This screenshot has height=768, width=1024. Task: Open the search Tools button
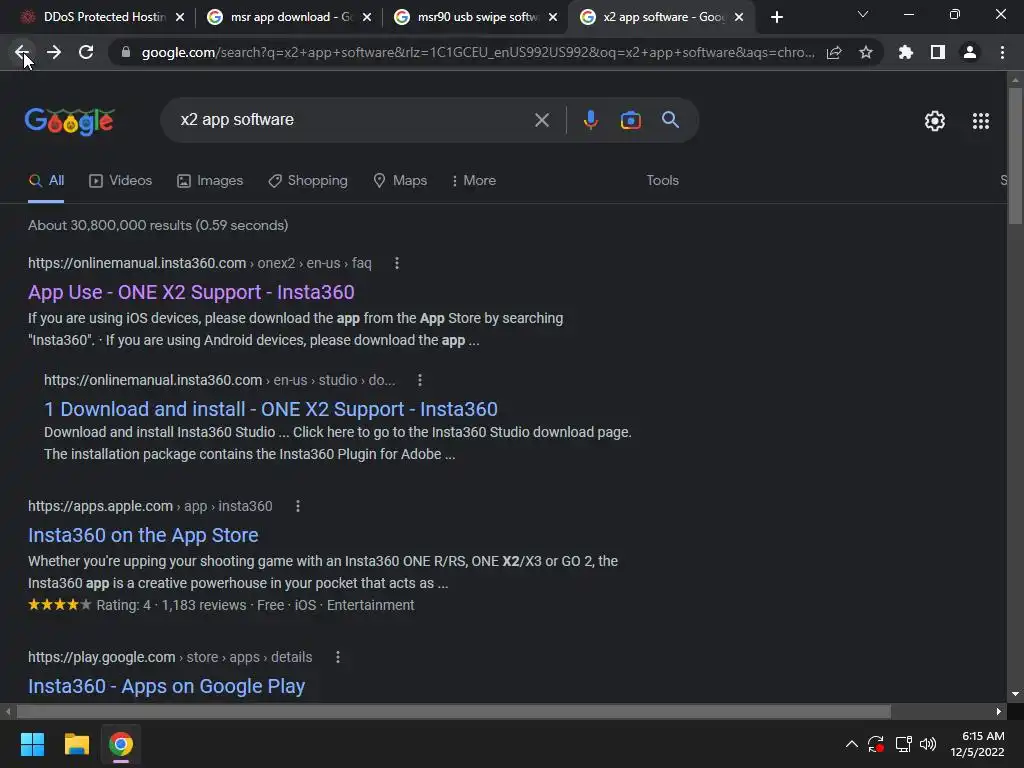point(663,180)
